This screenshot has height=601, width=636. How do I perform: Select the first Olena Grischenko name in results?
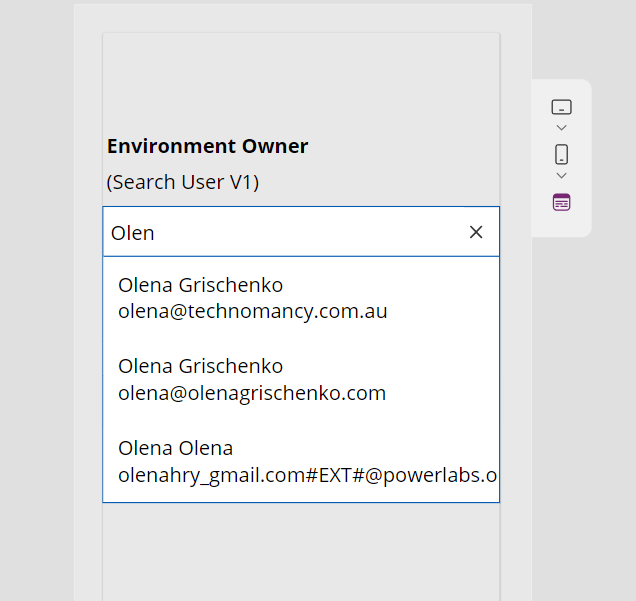(200, 285)
